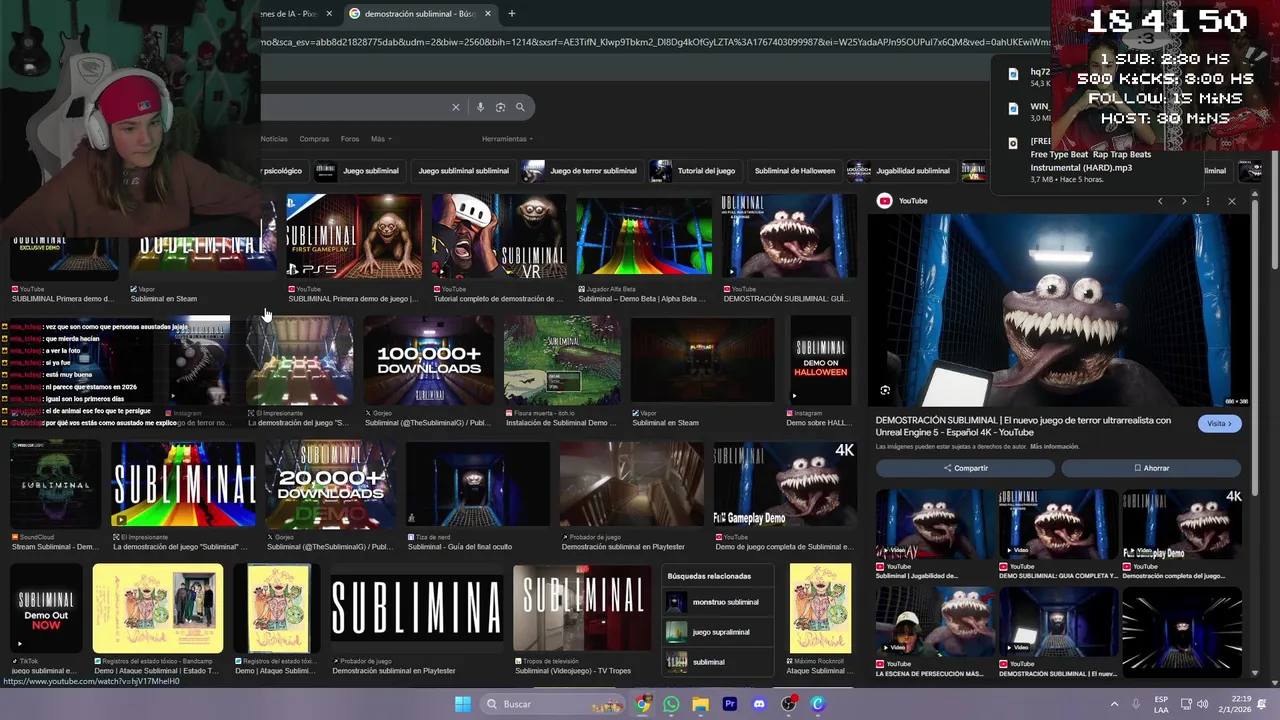Image resolution: width=1280 pixels, height=720 pixels.
Task: Open the 'Demo Out Now' TikTok thumbnail
Action: (46, 609)
